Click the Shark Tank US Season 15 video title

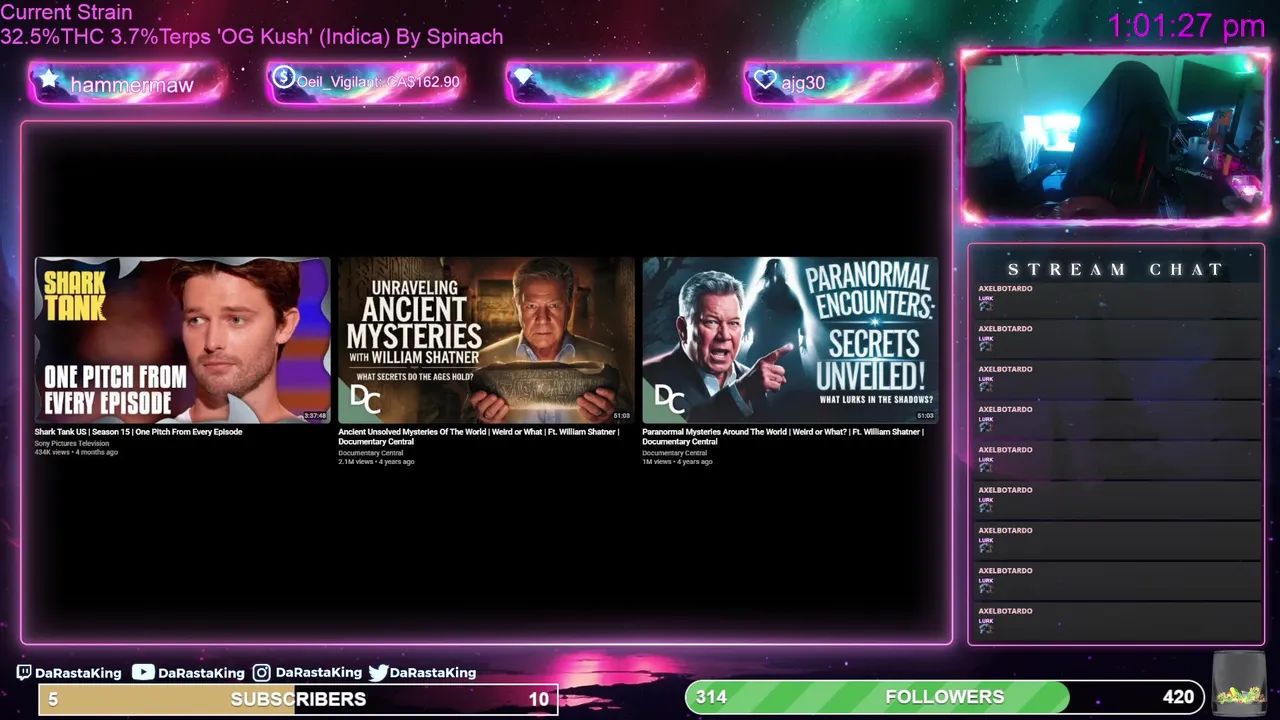pyautogui.click(x=138, y=432)
